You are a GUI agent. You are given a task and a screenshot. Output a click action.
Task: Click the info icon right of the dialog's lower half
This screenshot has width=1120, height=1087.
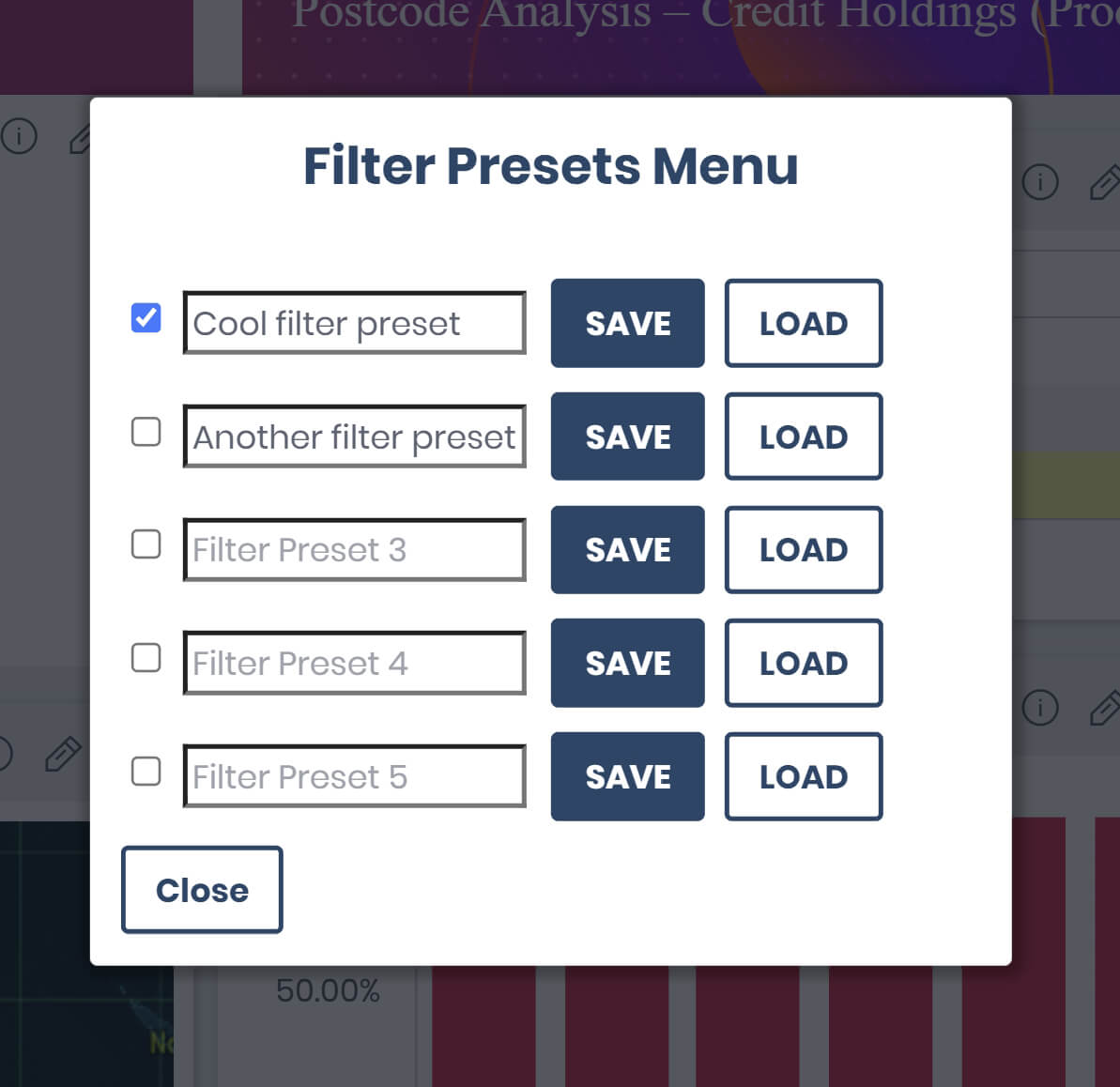click(1039, 707)
